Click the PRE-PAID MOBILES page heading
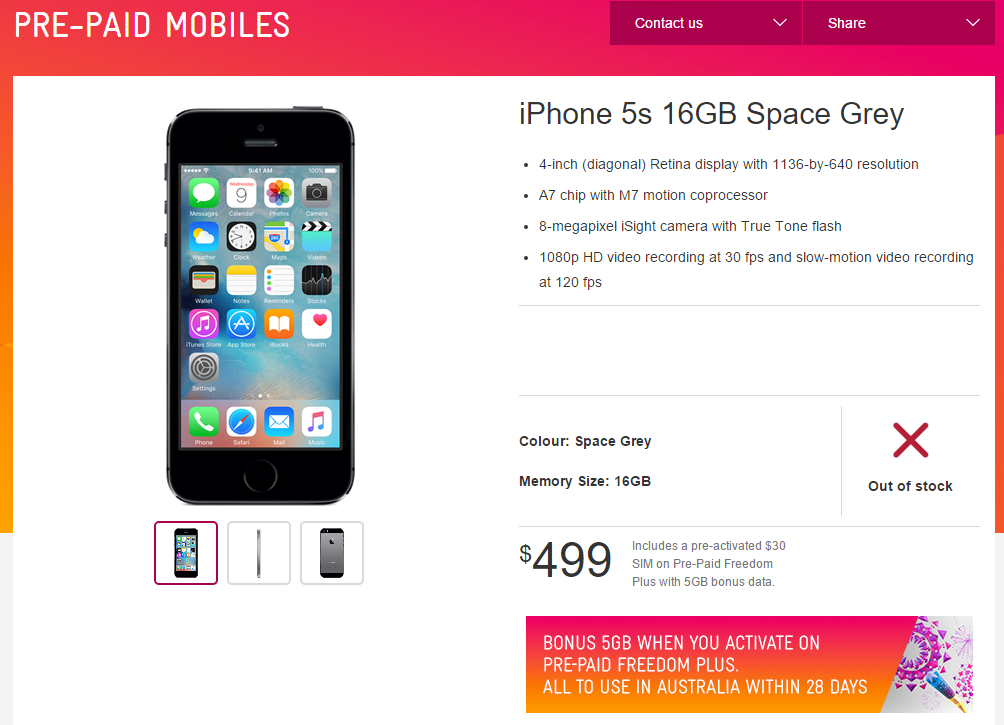Screen dimensions: 1004x725 click(152, 26)
